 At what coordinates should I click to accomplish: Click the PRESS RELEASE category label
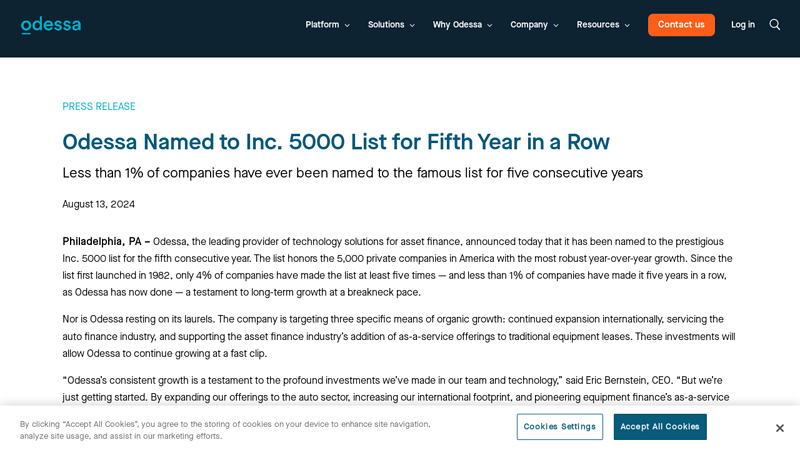(x=99, y=107)
